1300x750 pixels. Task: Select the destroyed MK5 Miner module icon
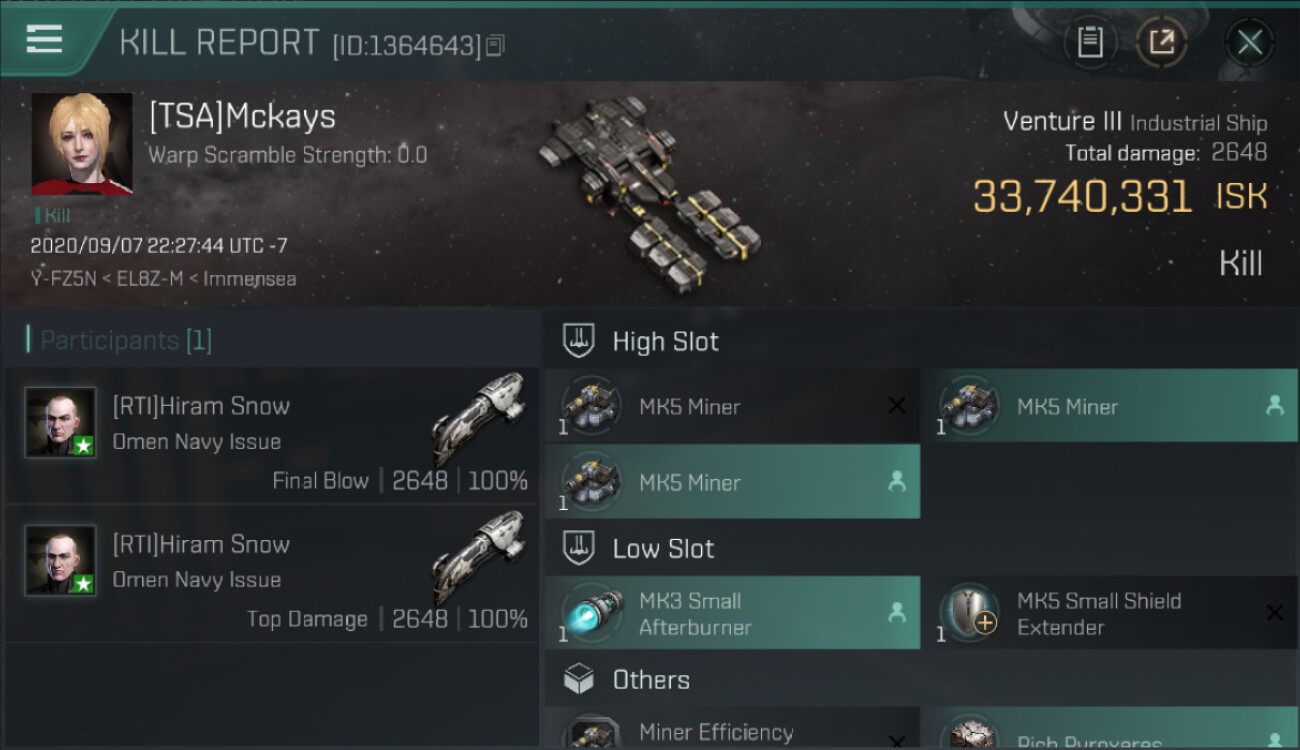(x=591, y=406)
